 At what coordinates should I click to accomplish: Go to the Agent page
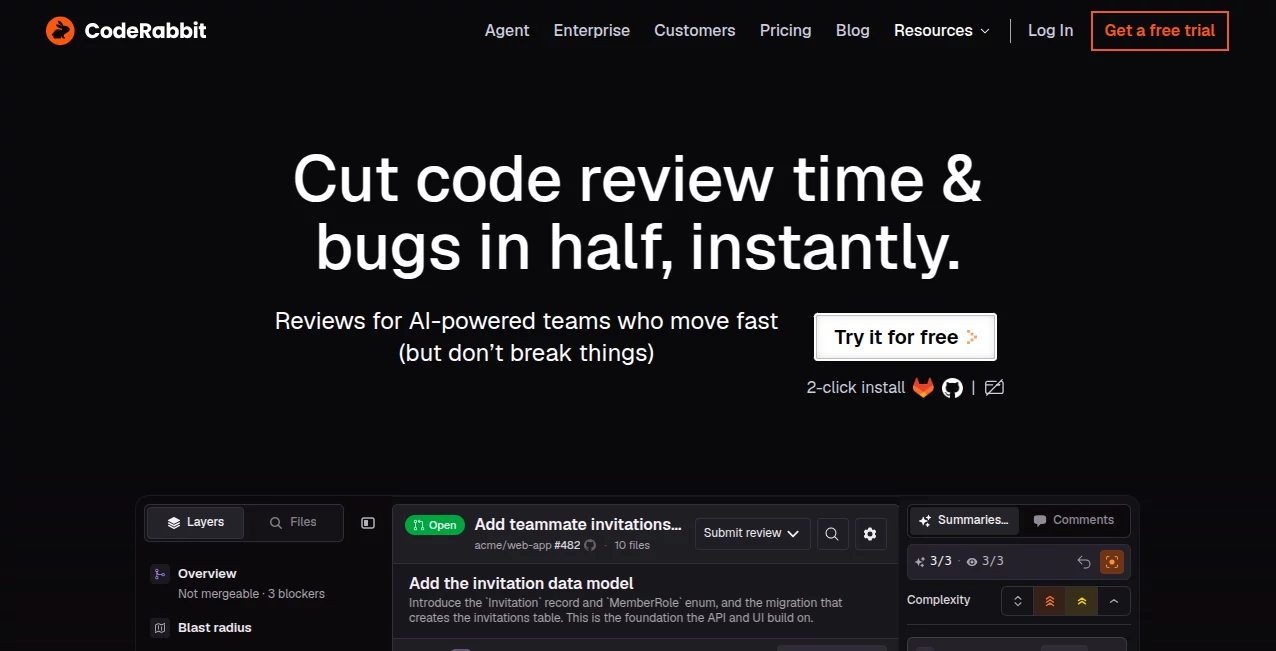pos(507,31)
